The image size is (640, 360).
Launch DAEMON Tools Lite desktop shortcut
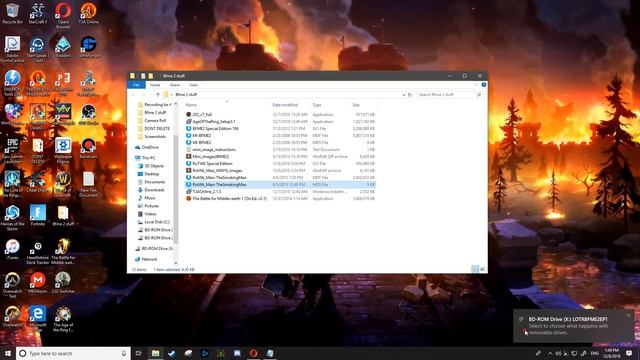click(12, 83)
